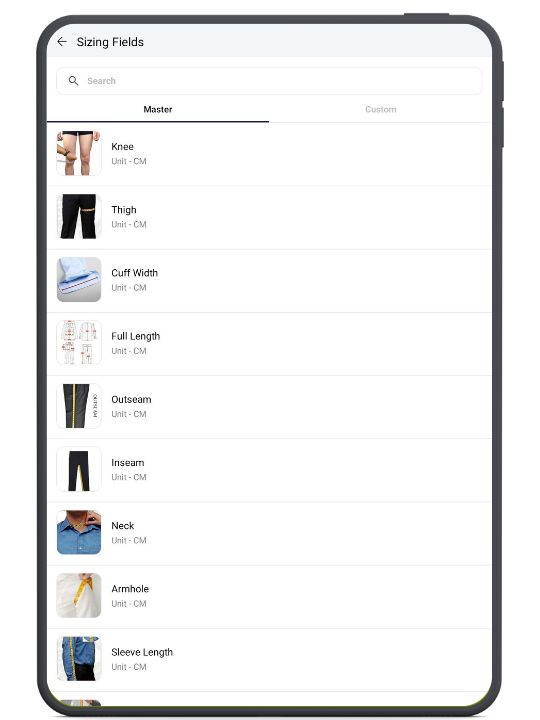Switch to the Master tab

coord(158,109)
